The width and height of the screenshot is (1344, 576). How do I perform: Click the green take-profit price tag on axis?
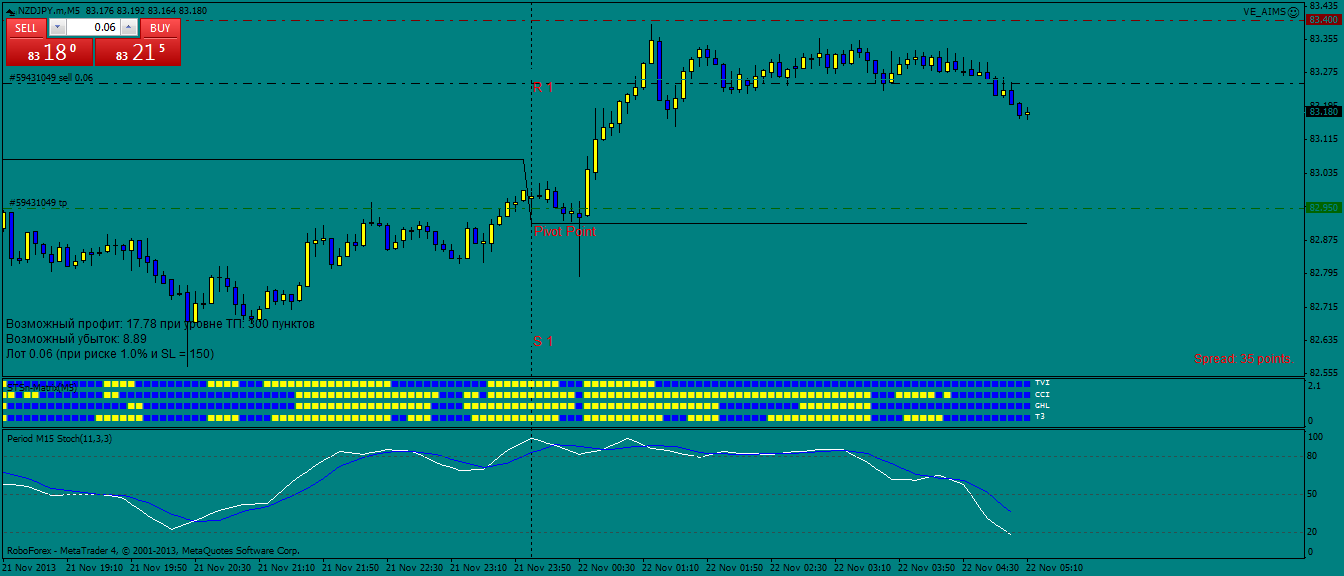(x=1324, y=208)
